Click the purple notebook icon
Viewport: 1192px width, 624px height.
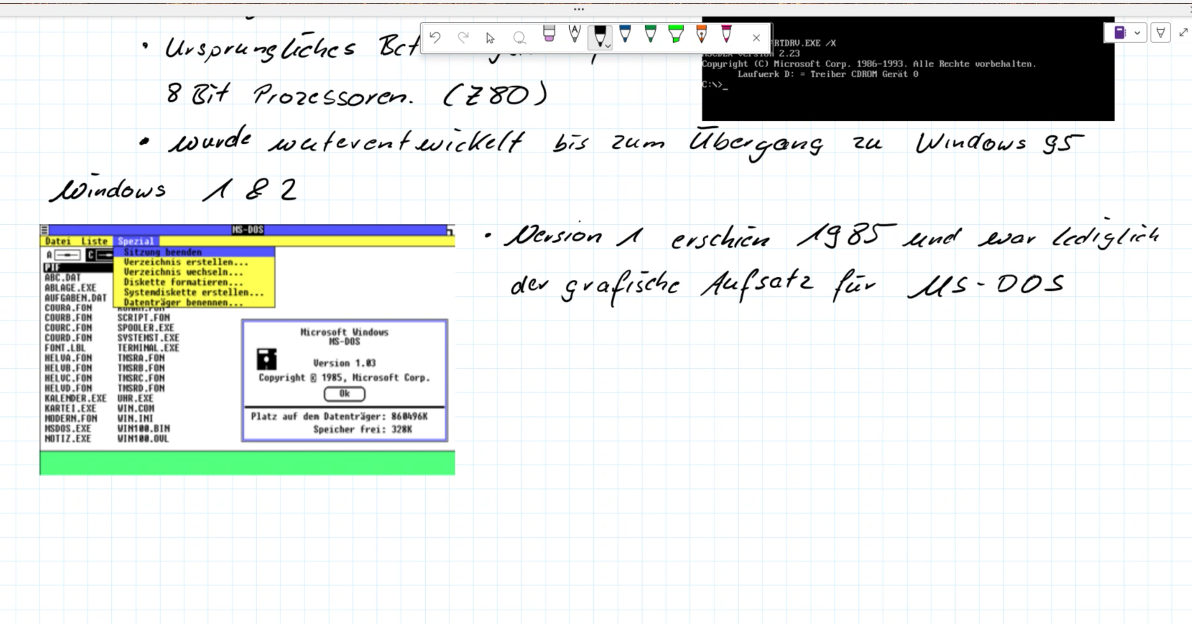click(x=1120, y=33)
